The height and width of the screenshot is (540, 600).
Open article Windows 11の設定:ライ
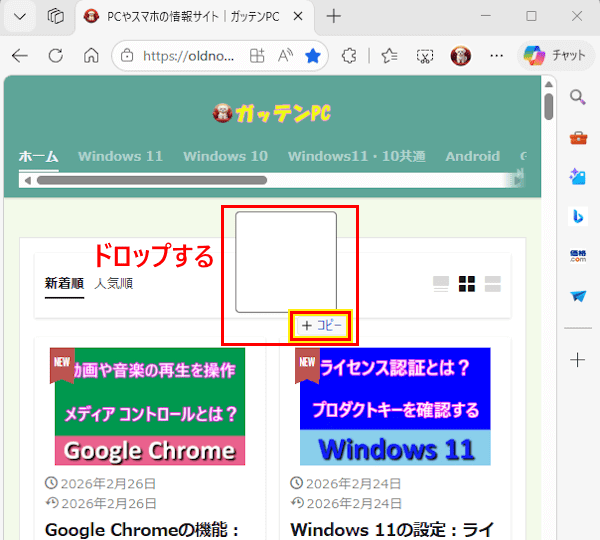tap(393, 530)
